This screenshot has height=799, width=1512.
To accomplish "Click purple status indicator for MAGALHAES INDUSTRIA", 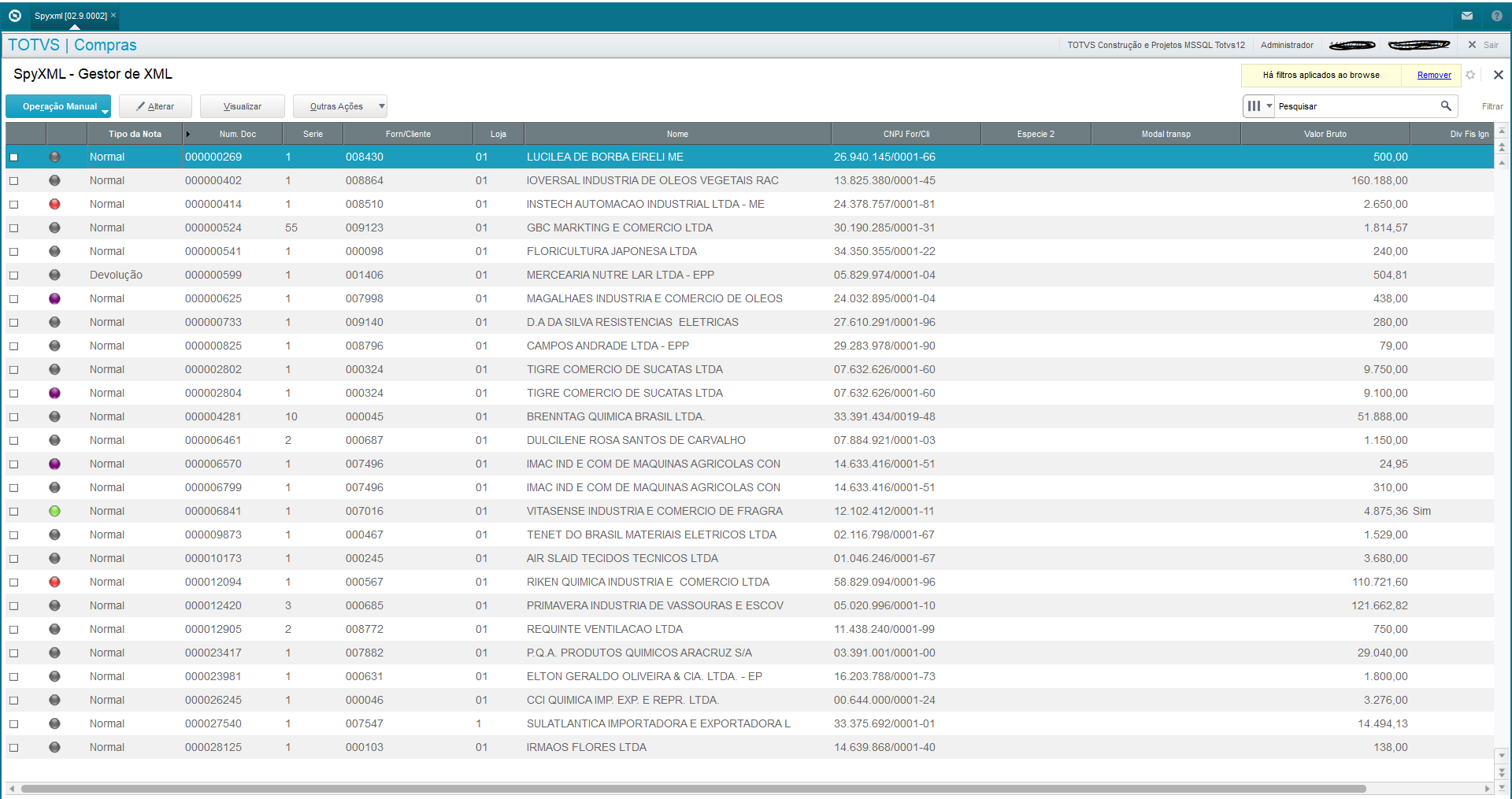I will point(54,298).
